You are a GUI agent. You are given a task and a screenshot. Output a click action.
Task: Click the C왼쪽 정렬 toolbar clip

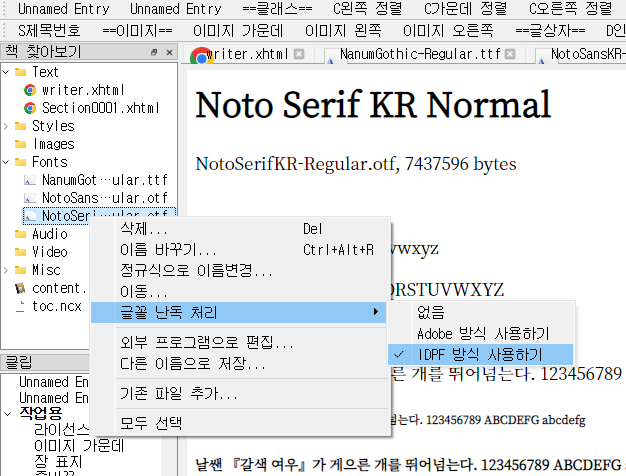[x=367, y=9]
